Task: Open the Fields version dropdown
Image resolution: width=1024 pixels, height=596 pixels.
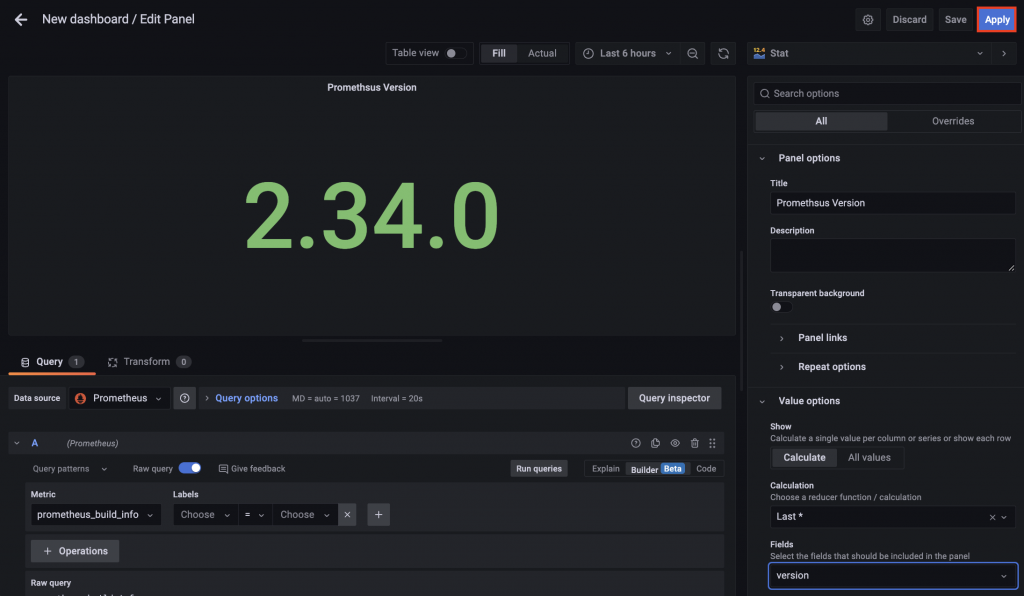Action: [892, 576]
